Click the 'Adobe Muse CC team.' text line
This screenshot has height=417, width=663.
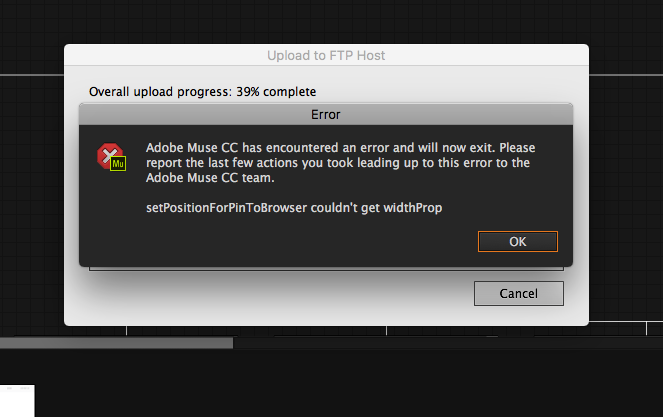click(210, 178)
